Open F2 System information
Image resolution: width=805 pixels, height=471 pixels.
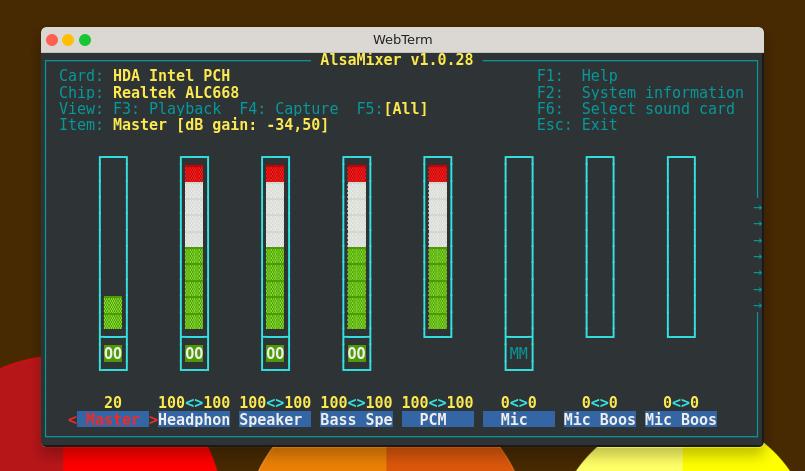click(640, 92)
